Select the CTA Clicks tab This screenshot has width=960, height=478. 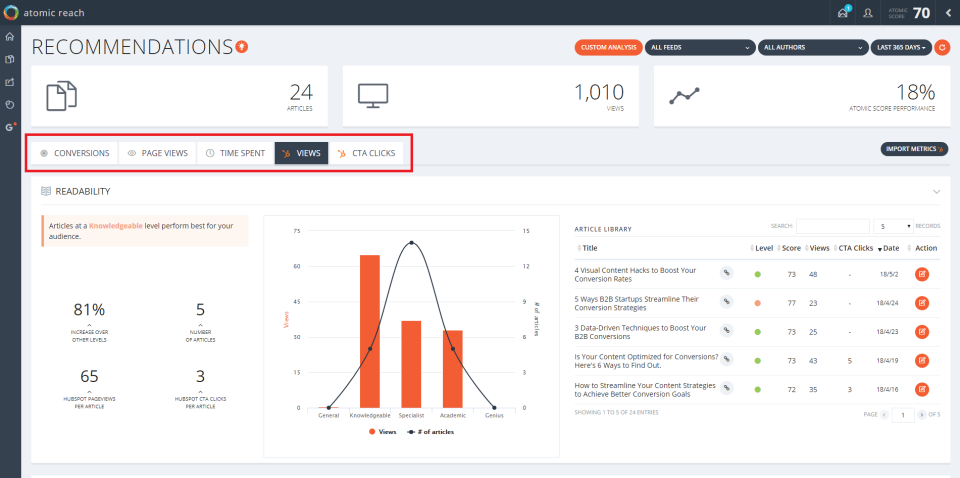pyautogui.click(x=367, y=154)
